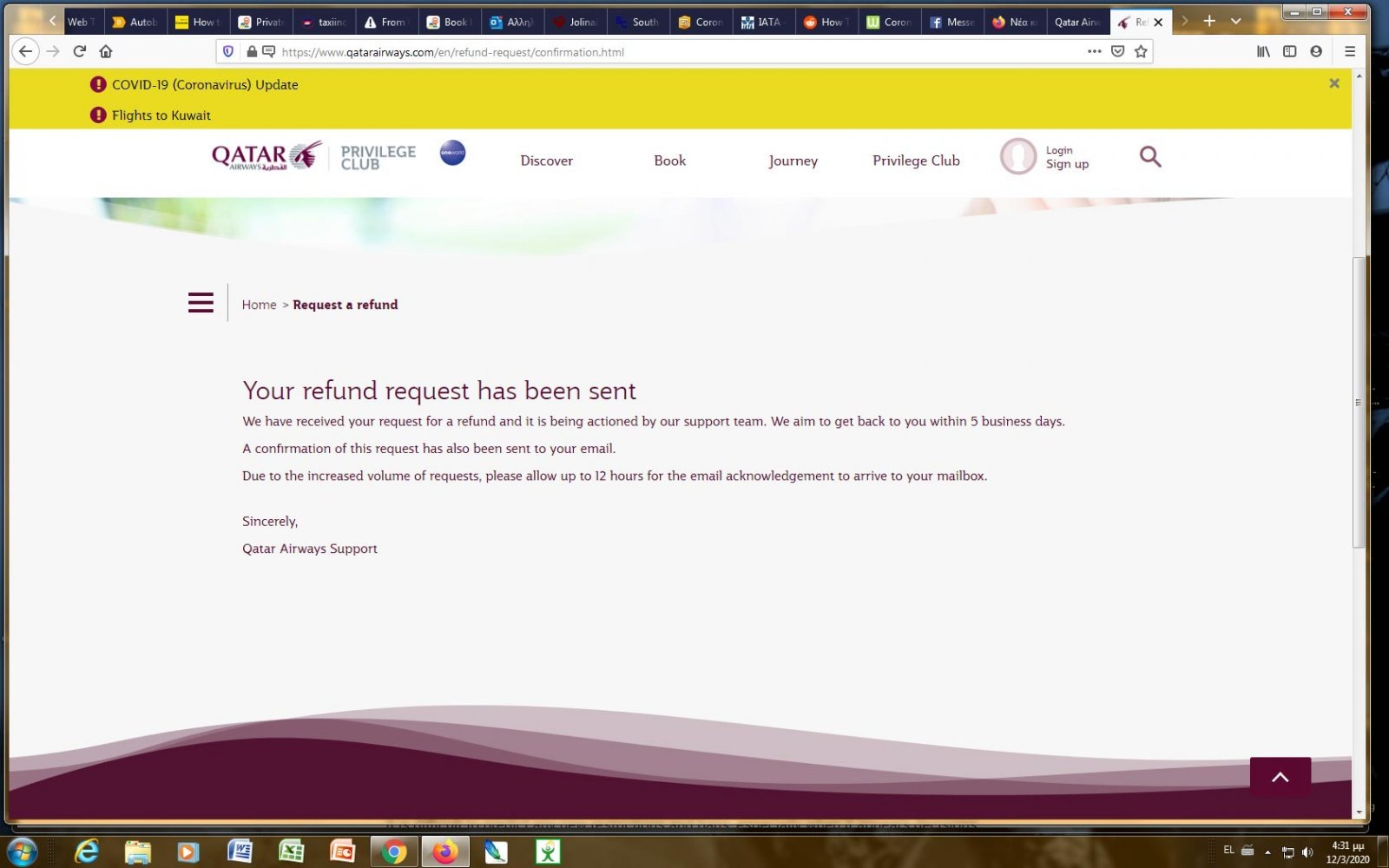Open the COVID-19 (Coronavirus) Update link
1389x868 pixels.
(205, 85)
